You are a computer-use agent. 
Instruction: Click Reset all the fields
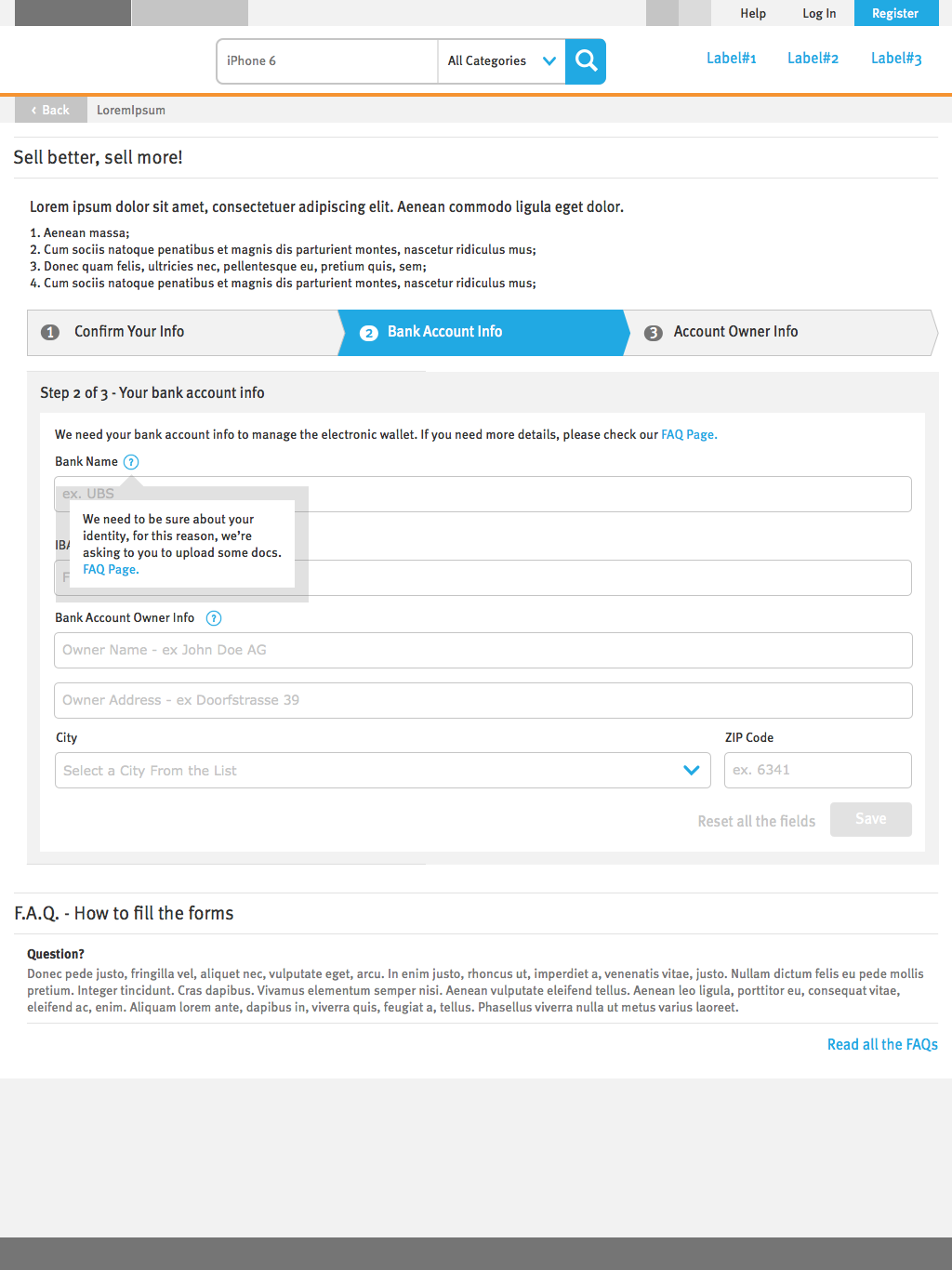click(x=757, y=821)
